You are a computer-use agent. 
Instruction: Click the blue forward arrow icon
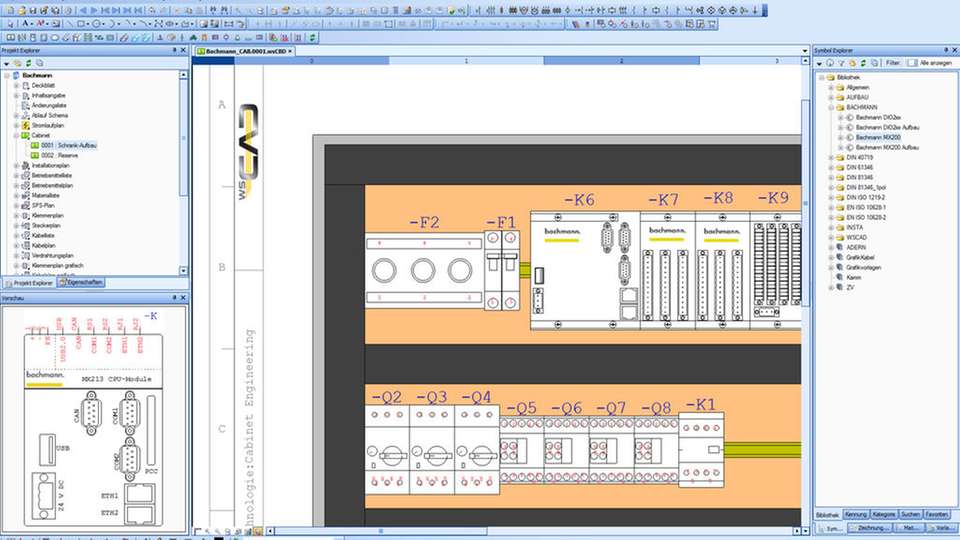(94, 10)
